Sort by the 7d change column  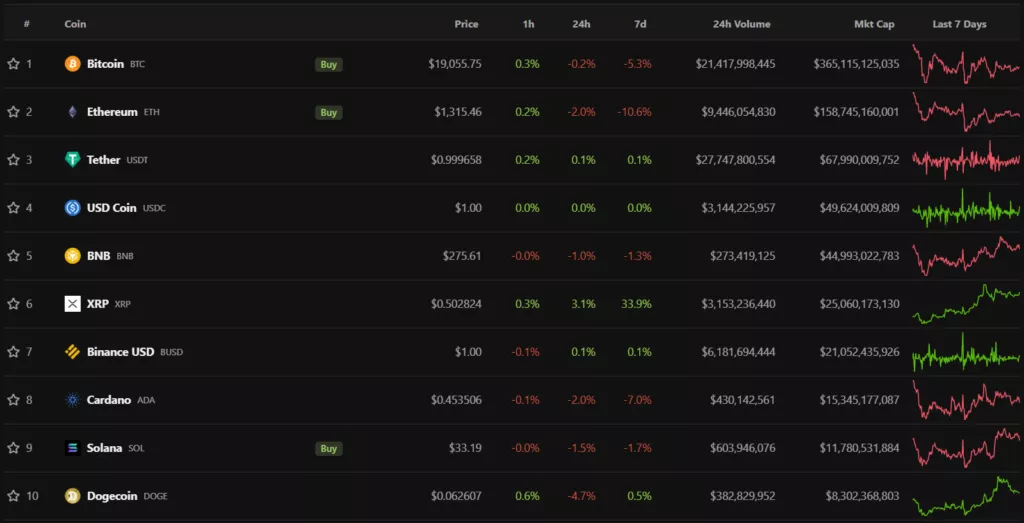click(639, 24)
